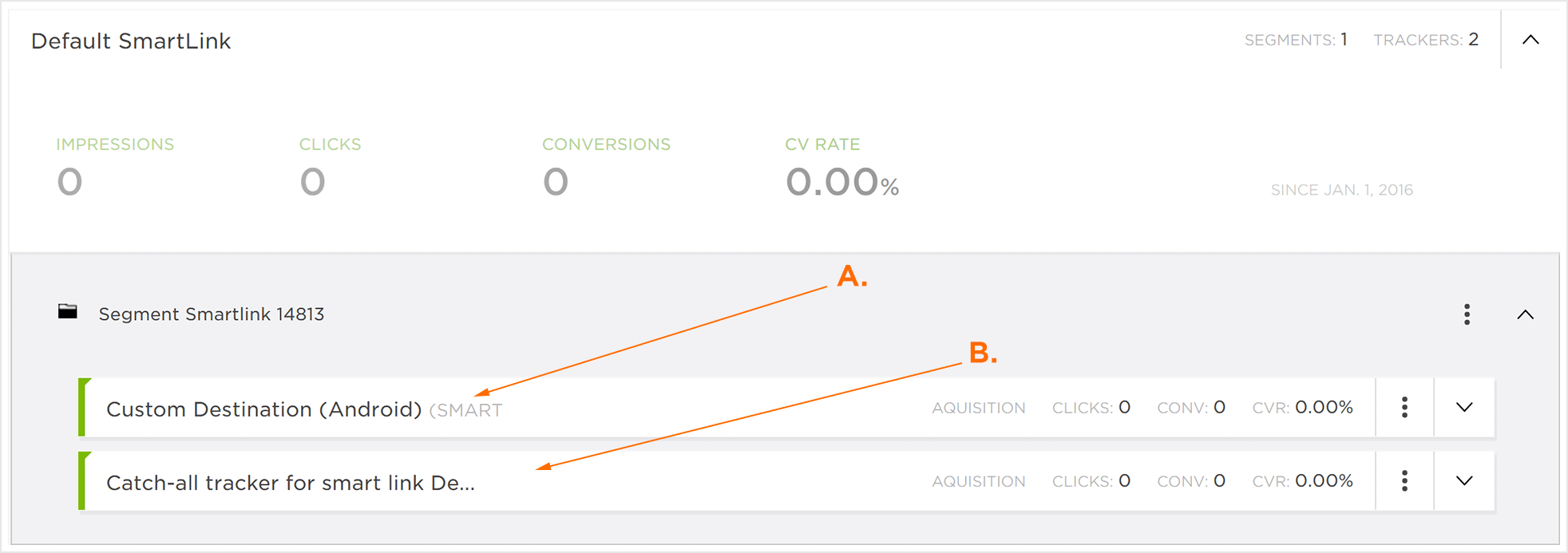
Task: Click the Conversions total value
Action: [x=556, y=182]
